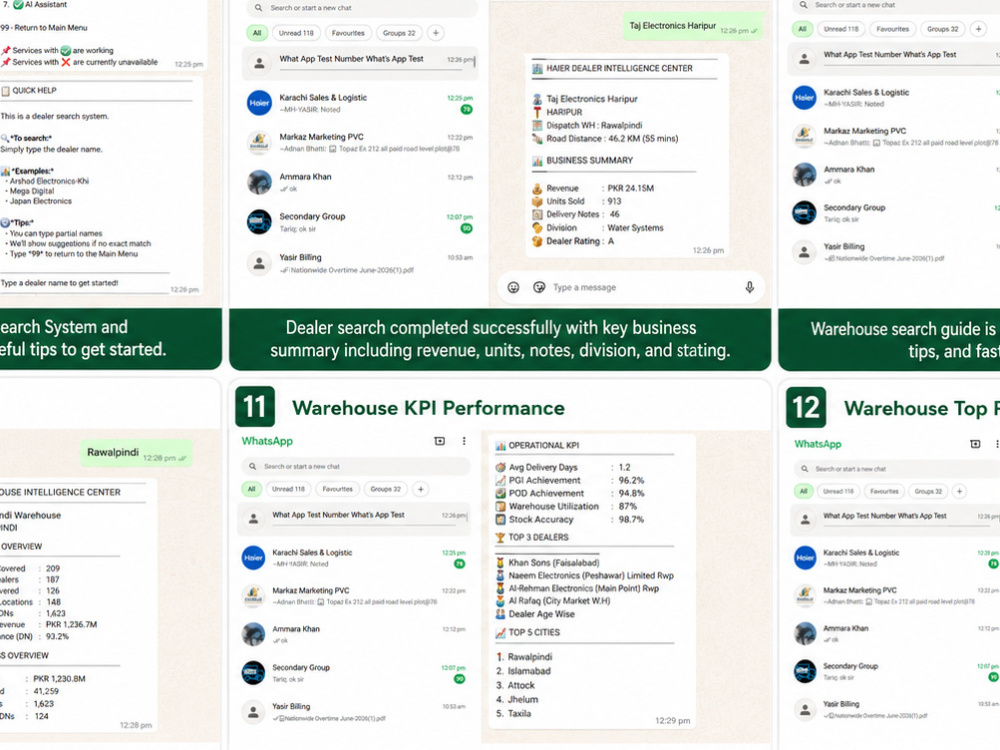
Task: Click Markaz Marketing avatar in panel 11
Action: 253,596
